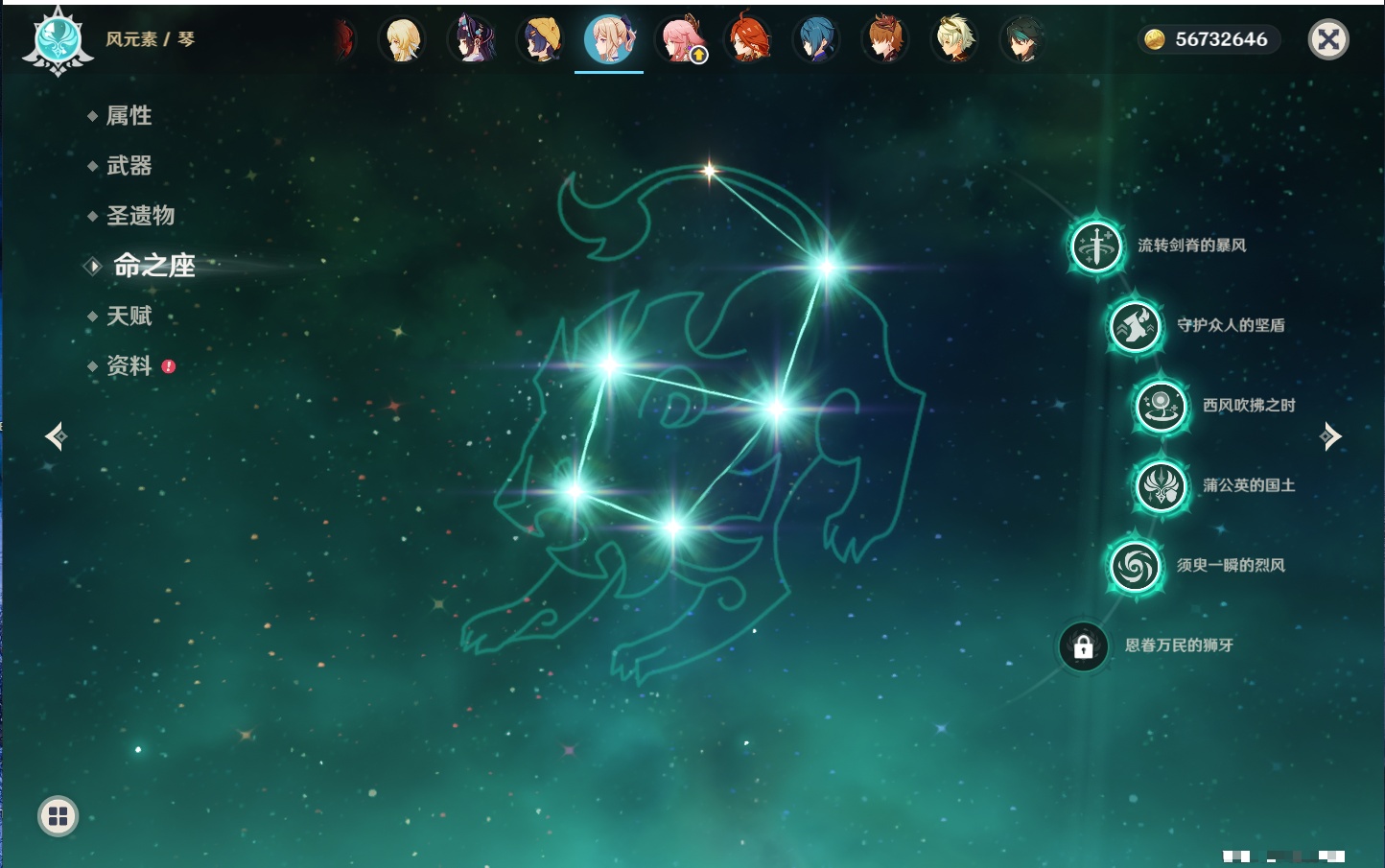Open the 须臾一瞬的烈风 swirl constellation icon

coord(1136,566)
